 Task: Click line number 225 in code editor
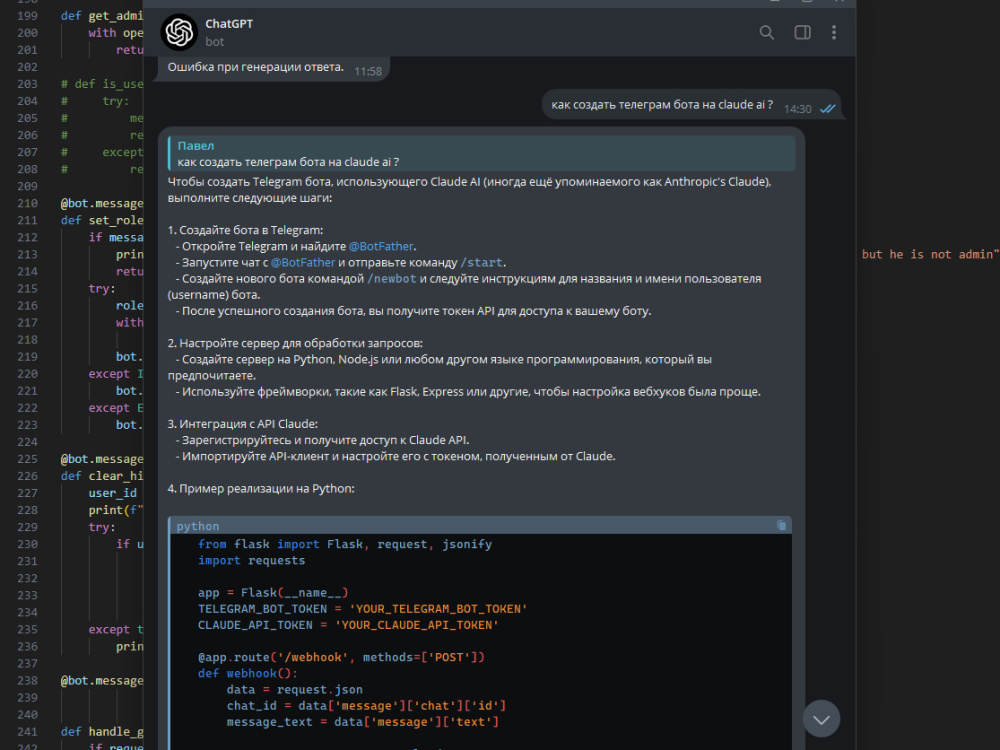point(27,459)
